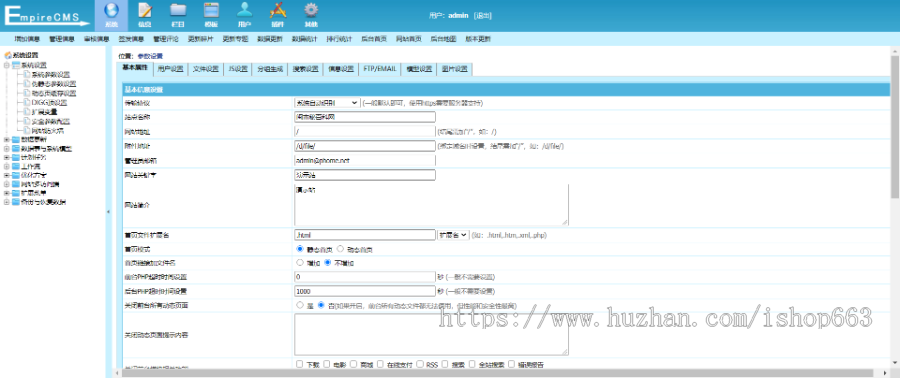Image resolution: width=900 pixels, height=378 pixels.
Task: Click the folder icon of 网站多访问端
Action: coord(16,184)
